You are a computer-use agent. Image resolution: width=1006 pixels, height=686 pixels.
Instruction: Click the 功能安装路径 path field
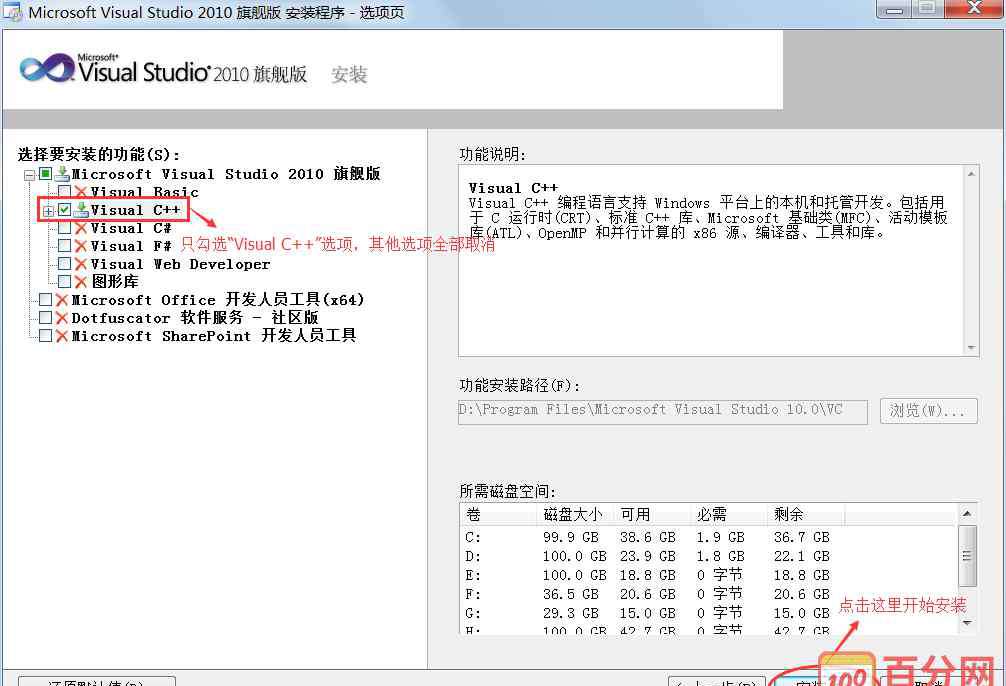click(662, 411)
